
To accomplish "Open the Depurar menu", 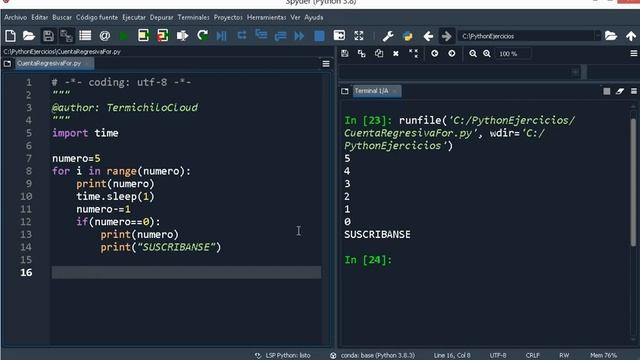I will pyautogui.click(x=161, y=18).
